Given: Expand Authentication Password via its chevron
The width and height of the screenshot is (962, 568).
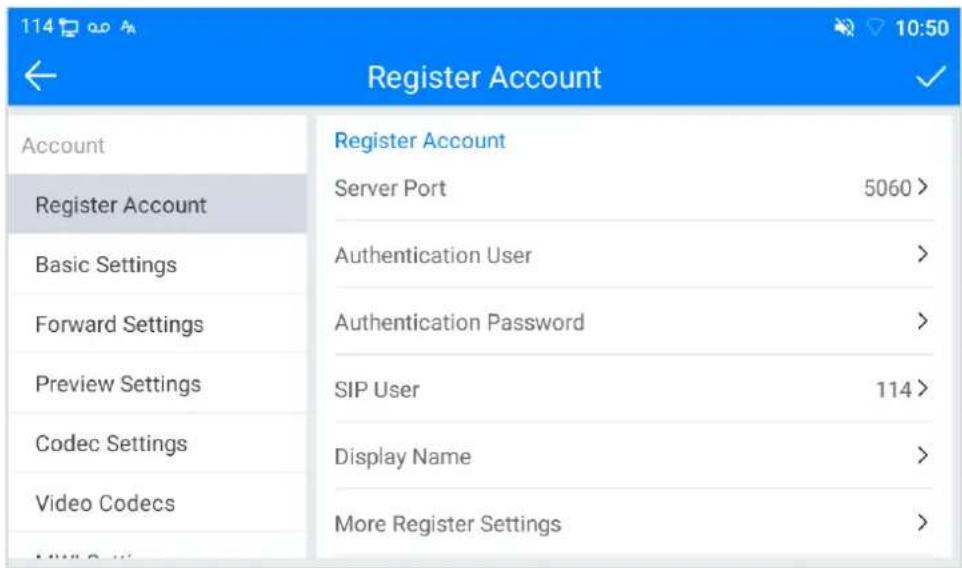Looking at the screenshot, I should pyautogui.click(x=922, y=320).
